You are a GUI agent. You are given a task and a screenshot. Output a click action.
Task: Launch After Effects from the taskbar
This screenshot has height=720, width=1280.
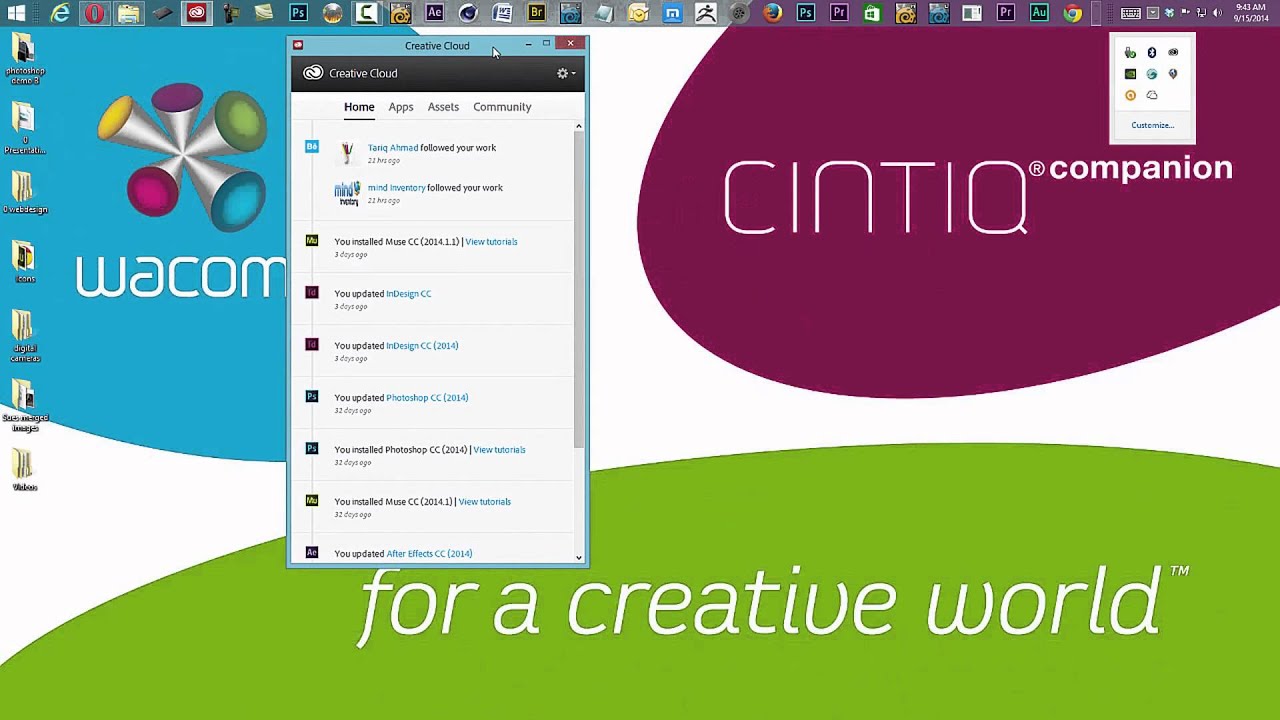[434, 13]
